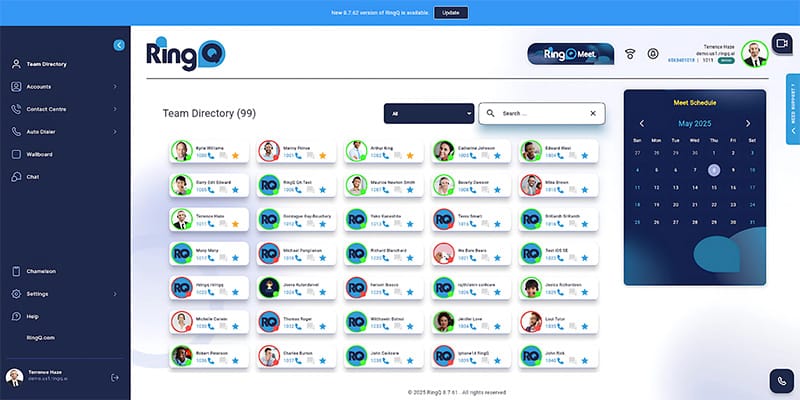This screenshot has height=400, width=800.
Task: Click the Team Directory (99) heading
Action: coord(209,113)
